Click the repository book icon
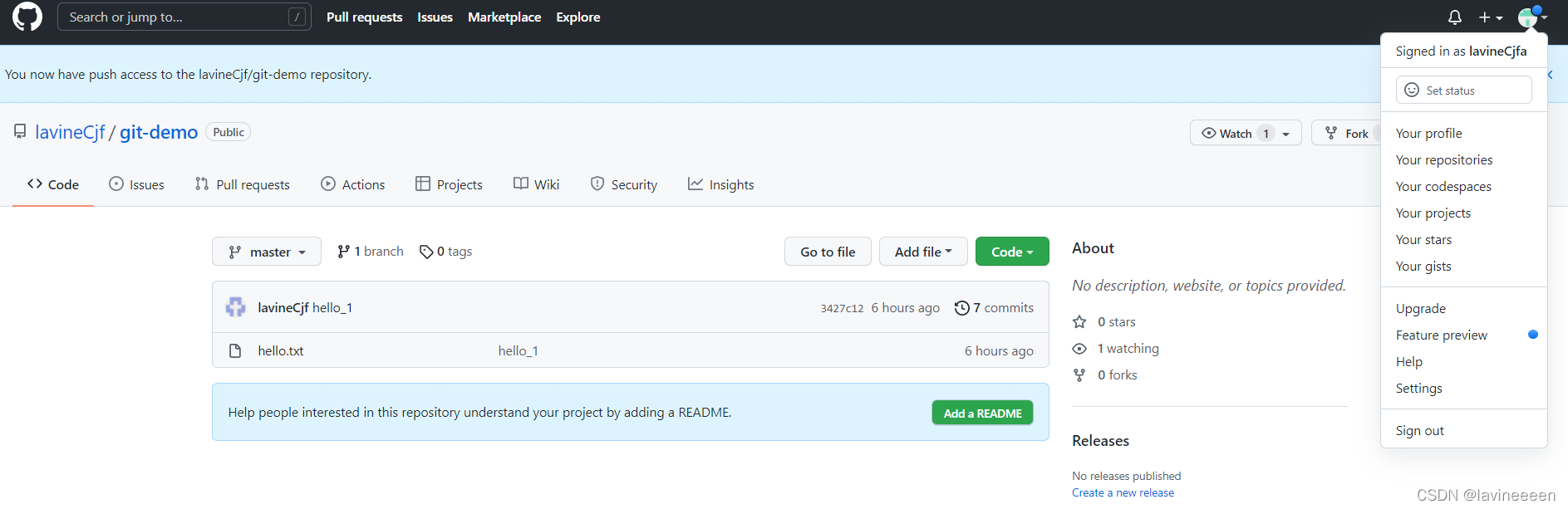The width and height of the screenshot is (1568, 509). 20,132
